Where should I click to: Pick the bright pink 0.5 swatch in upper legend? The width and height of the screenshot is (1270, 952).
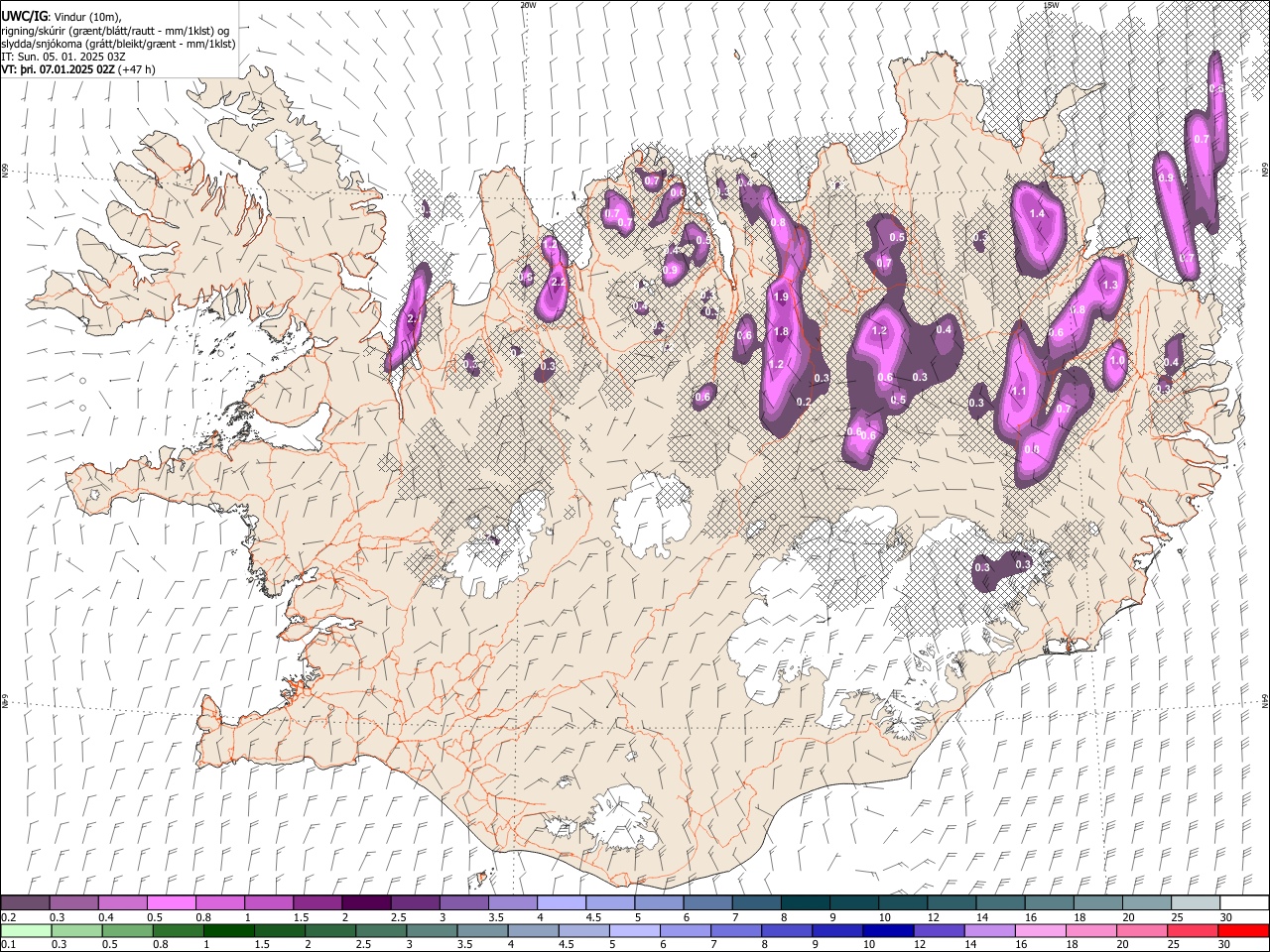(x=171, y=903)
